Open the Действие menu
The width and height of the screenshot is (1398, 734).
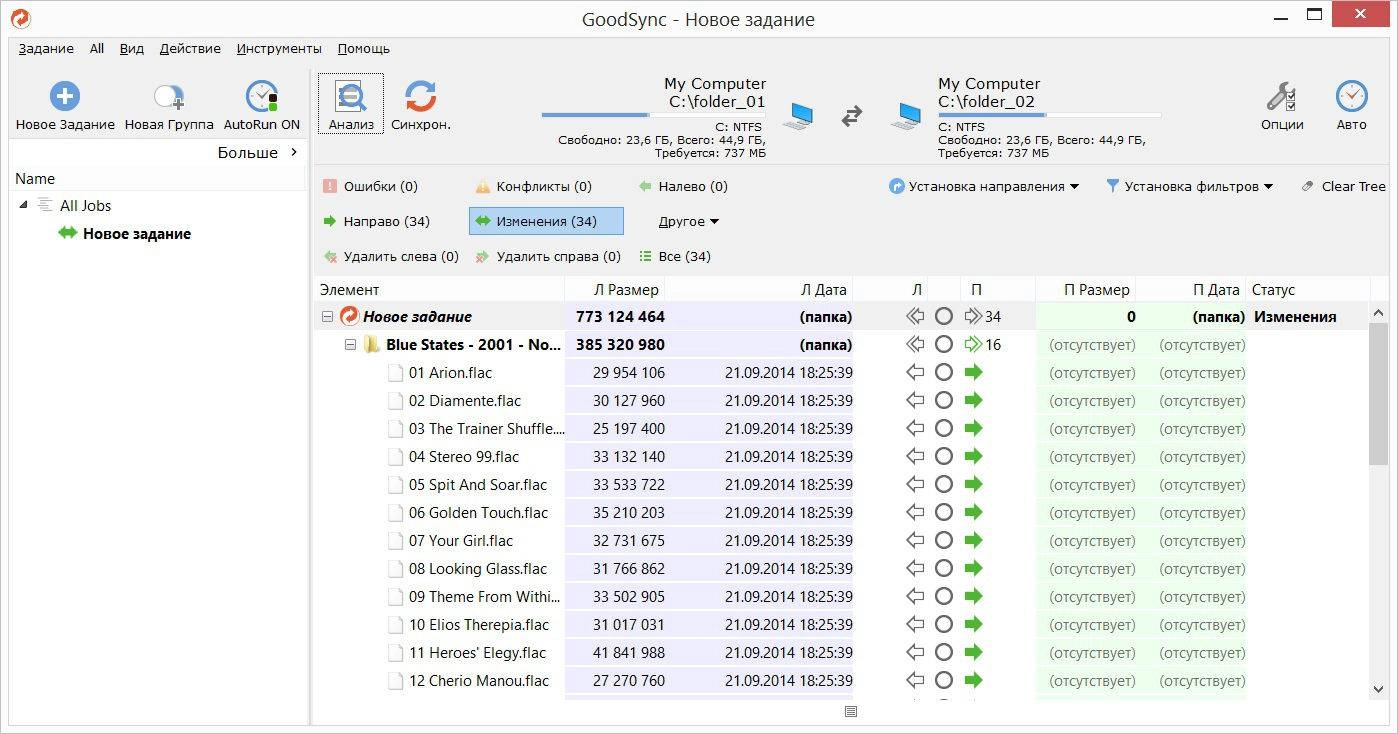pos(190,48)
